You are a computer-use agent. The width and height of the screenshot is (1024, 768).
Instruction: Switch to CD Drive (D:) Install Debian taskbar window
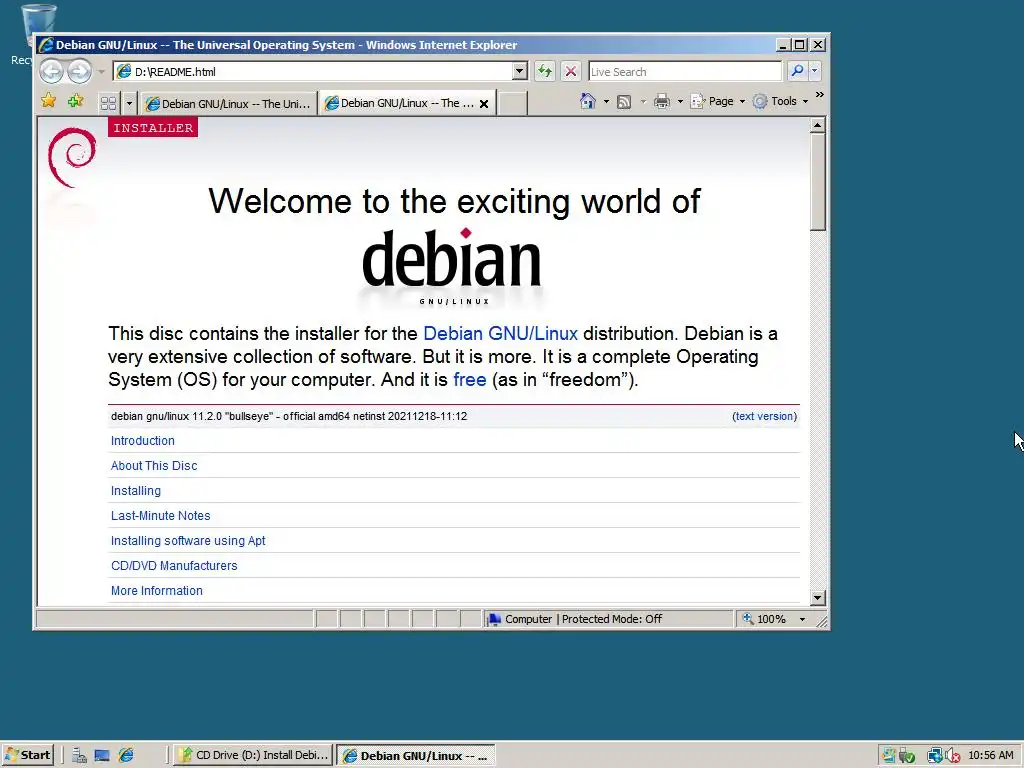pyautogui.click(x=253, y=755)
